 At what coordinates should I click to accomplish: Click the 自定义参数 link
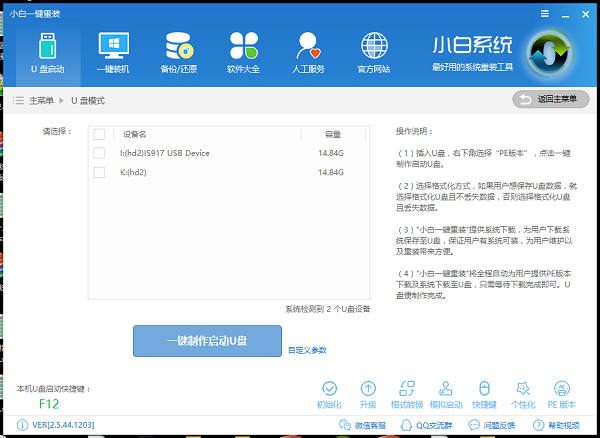pos(307,350)
